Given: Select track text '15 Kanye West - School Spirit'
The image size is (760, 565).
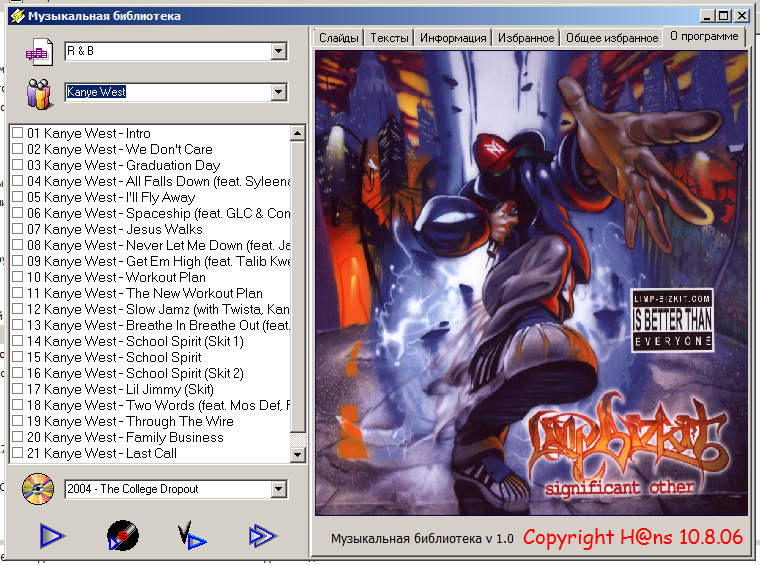Looking at the screenshot, I should (114, 357).
